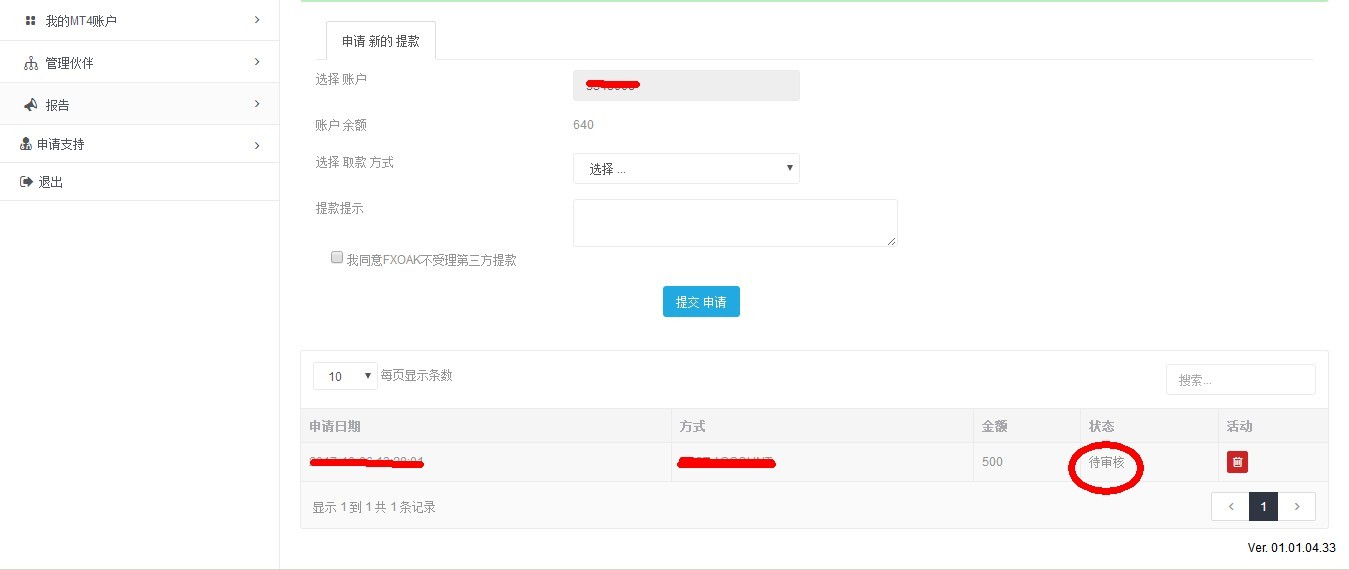Screen dimensions: 1349x570
Task: Check the 我同意FXOAK不受理第三方提款 checkbox
Action: click(337, 257)
